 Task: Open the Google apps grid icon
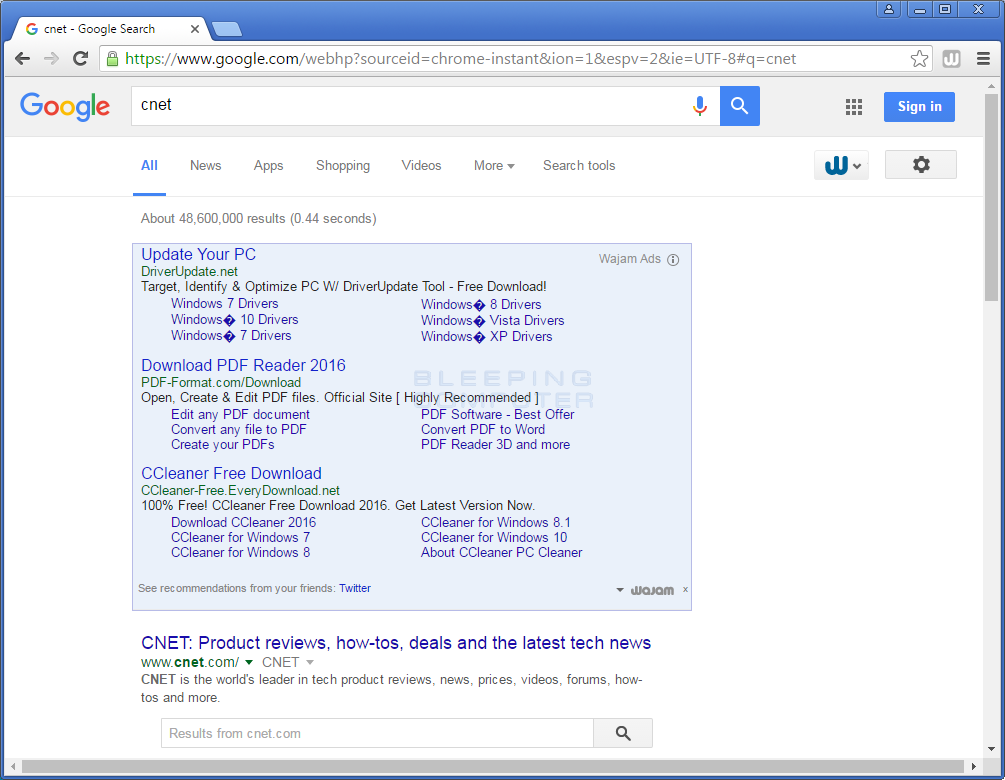click(853, 106)
